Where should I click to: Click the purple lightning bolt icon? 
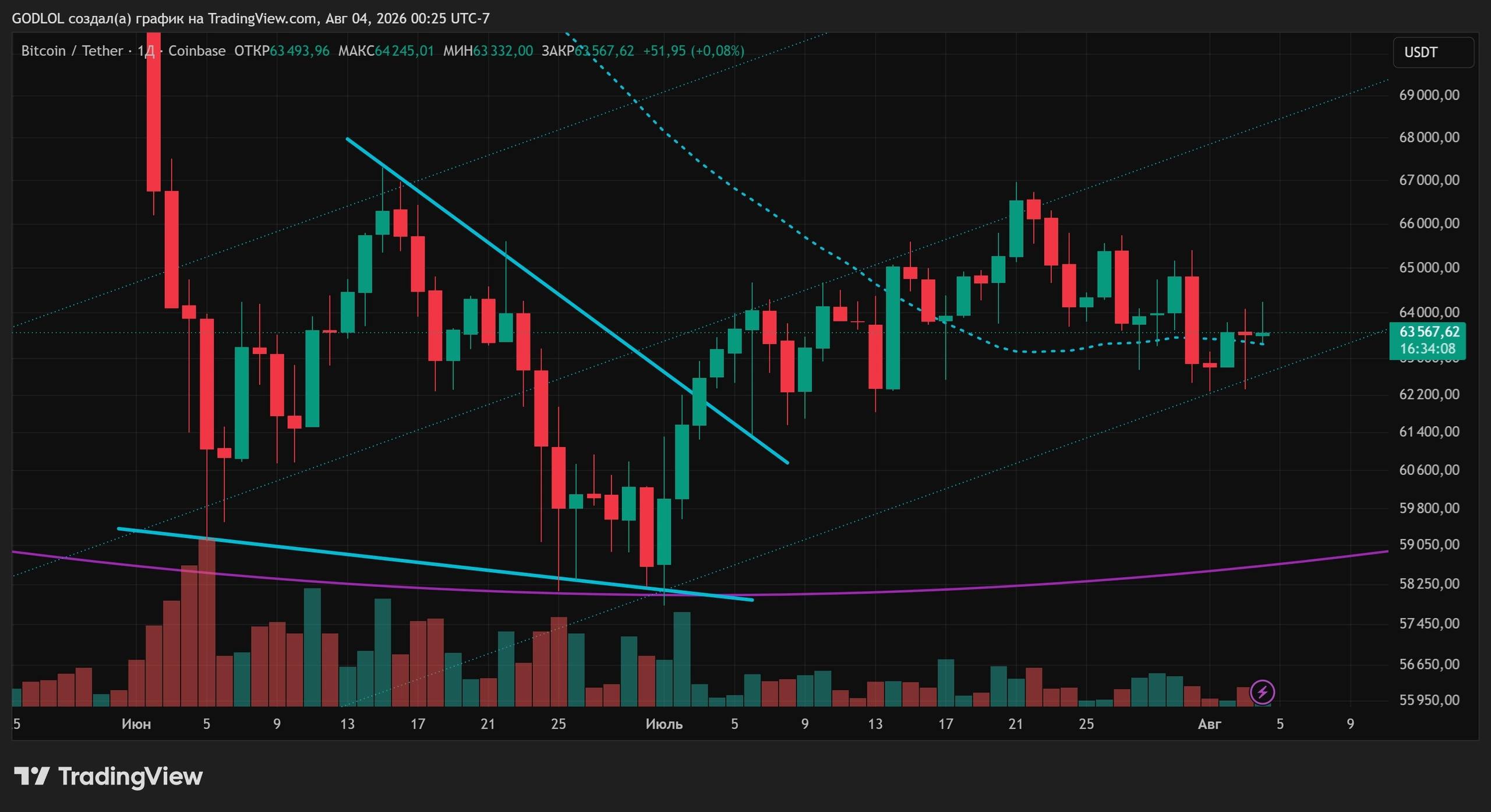[x=1263, y=692]
